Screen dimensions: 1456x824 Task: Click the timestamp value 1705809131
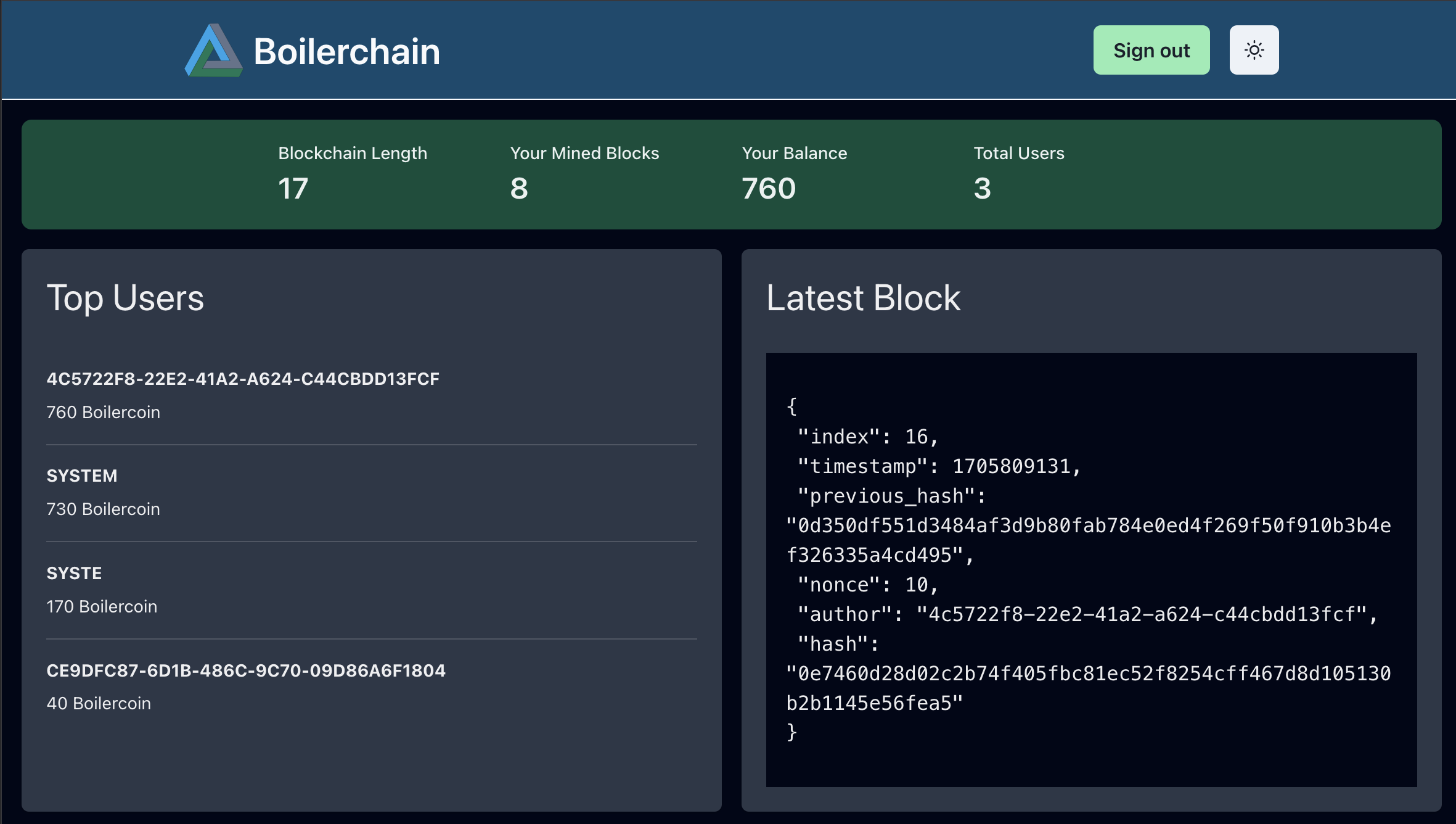pos(1011,466)
